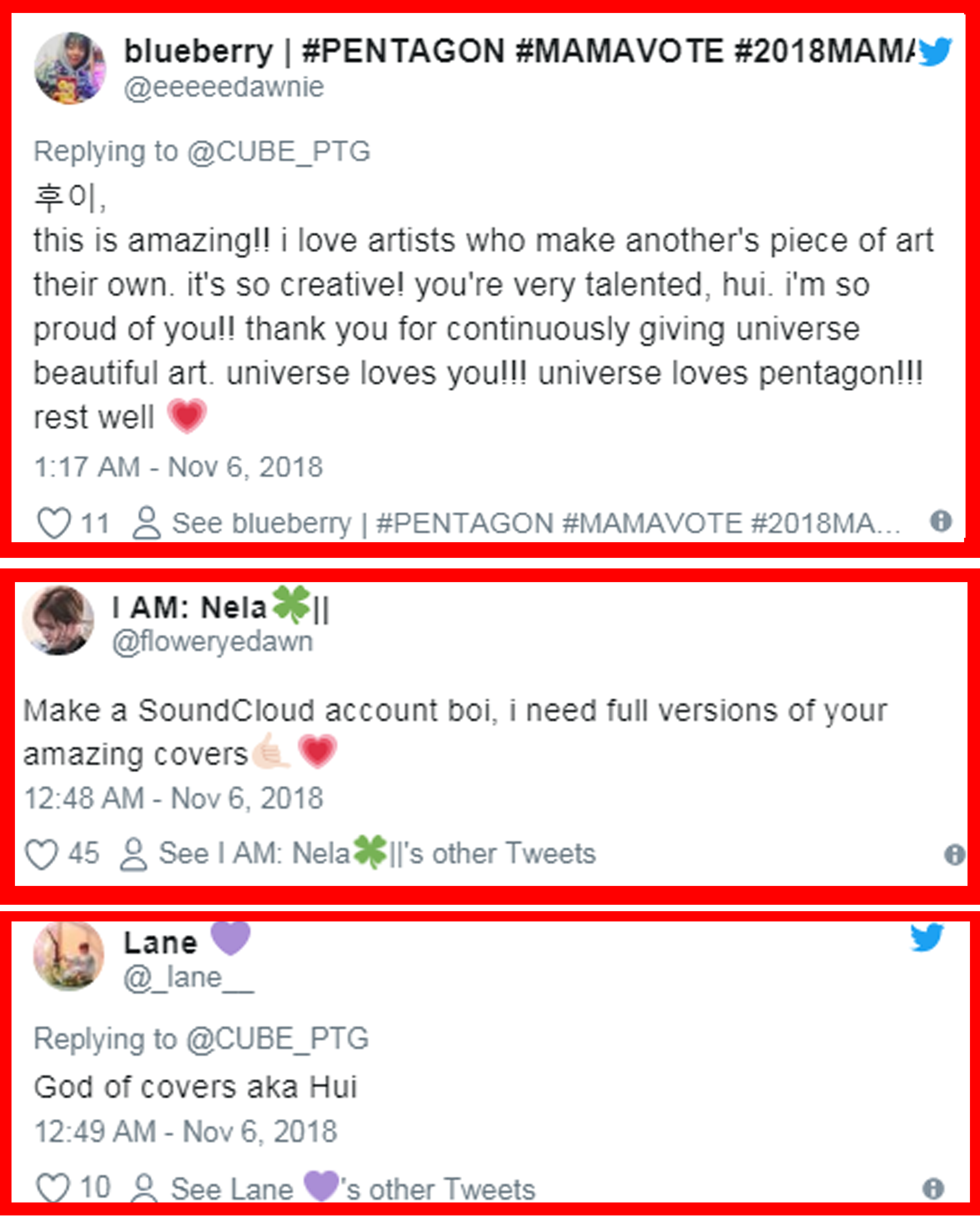The width and height of the screenshot is (980, 1225).
Task: Open blueberry's profile picture
Action: [70, 68]
